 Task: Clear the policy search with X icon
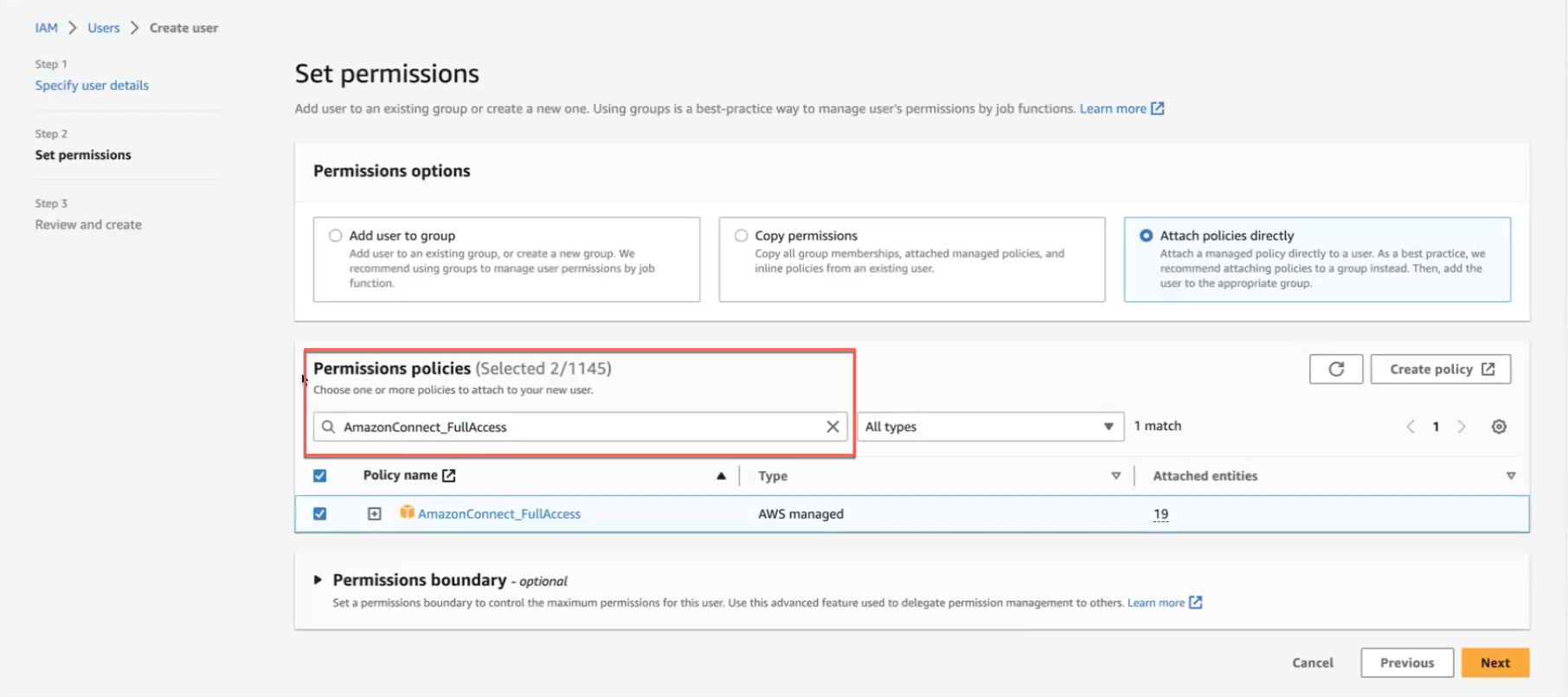(x=832, y=427)
